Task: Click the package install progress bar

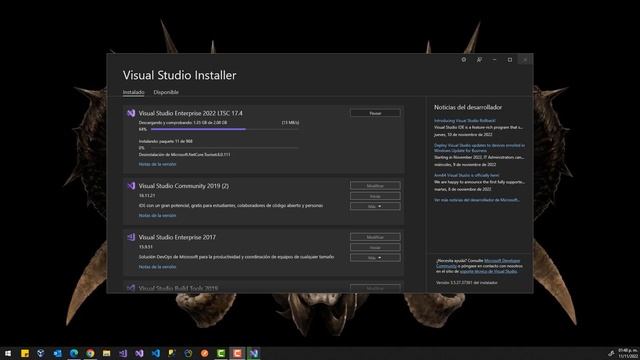Action: click(225, 148)
